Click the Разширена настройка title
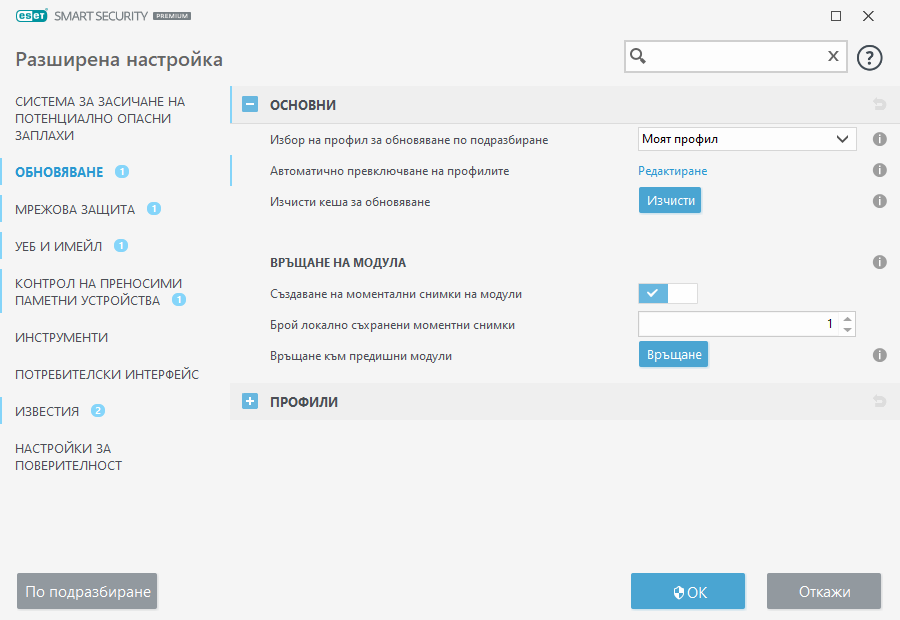This screenshot has height=620, width=900. click(x=119, y=59)
